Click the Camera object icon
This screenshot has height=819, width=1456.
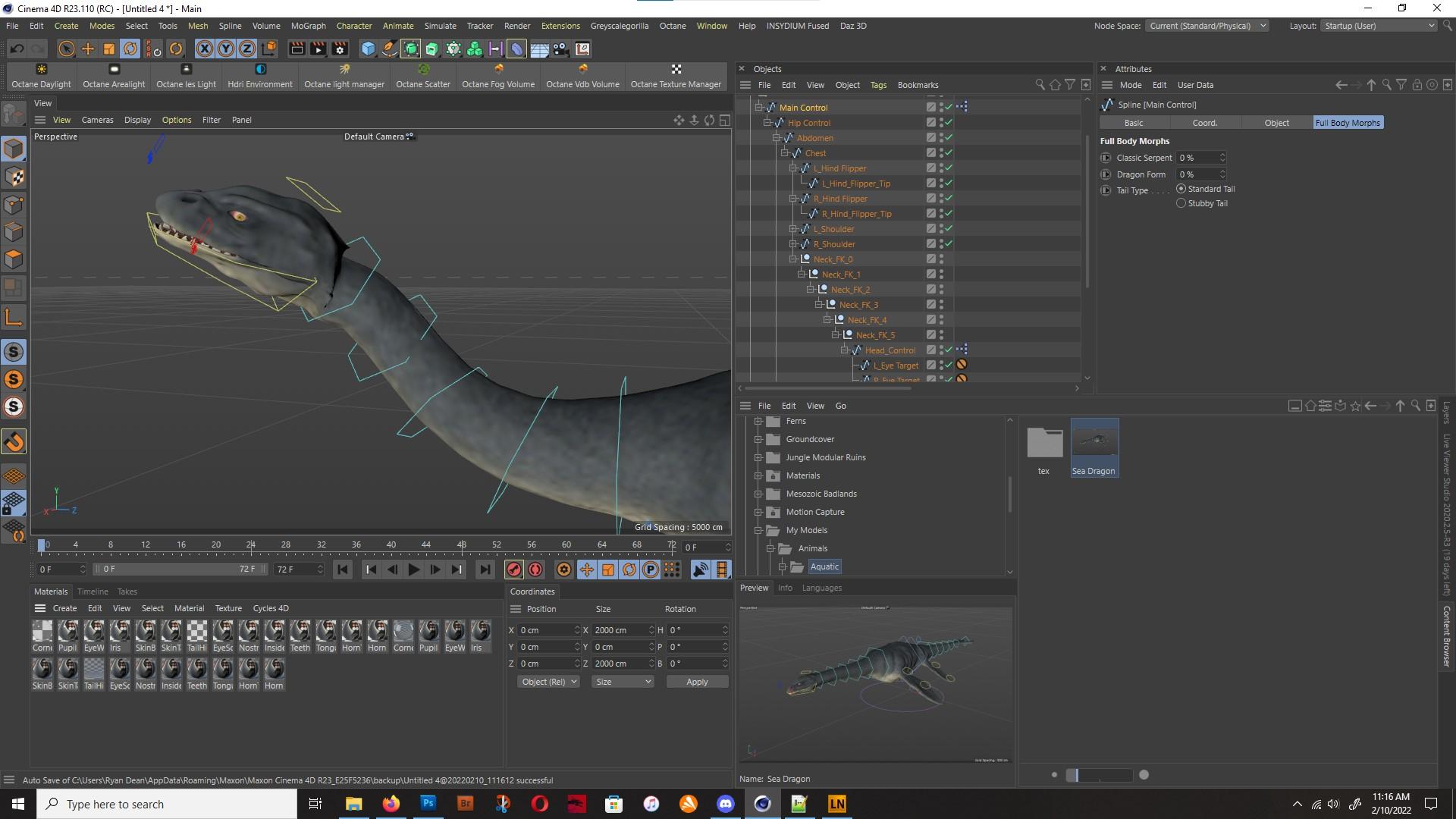pos(560,49)
